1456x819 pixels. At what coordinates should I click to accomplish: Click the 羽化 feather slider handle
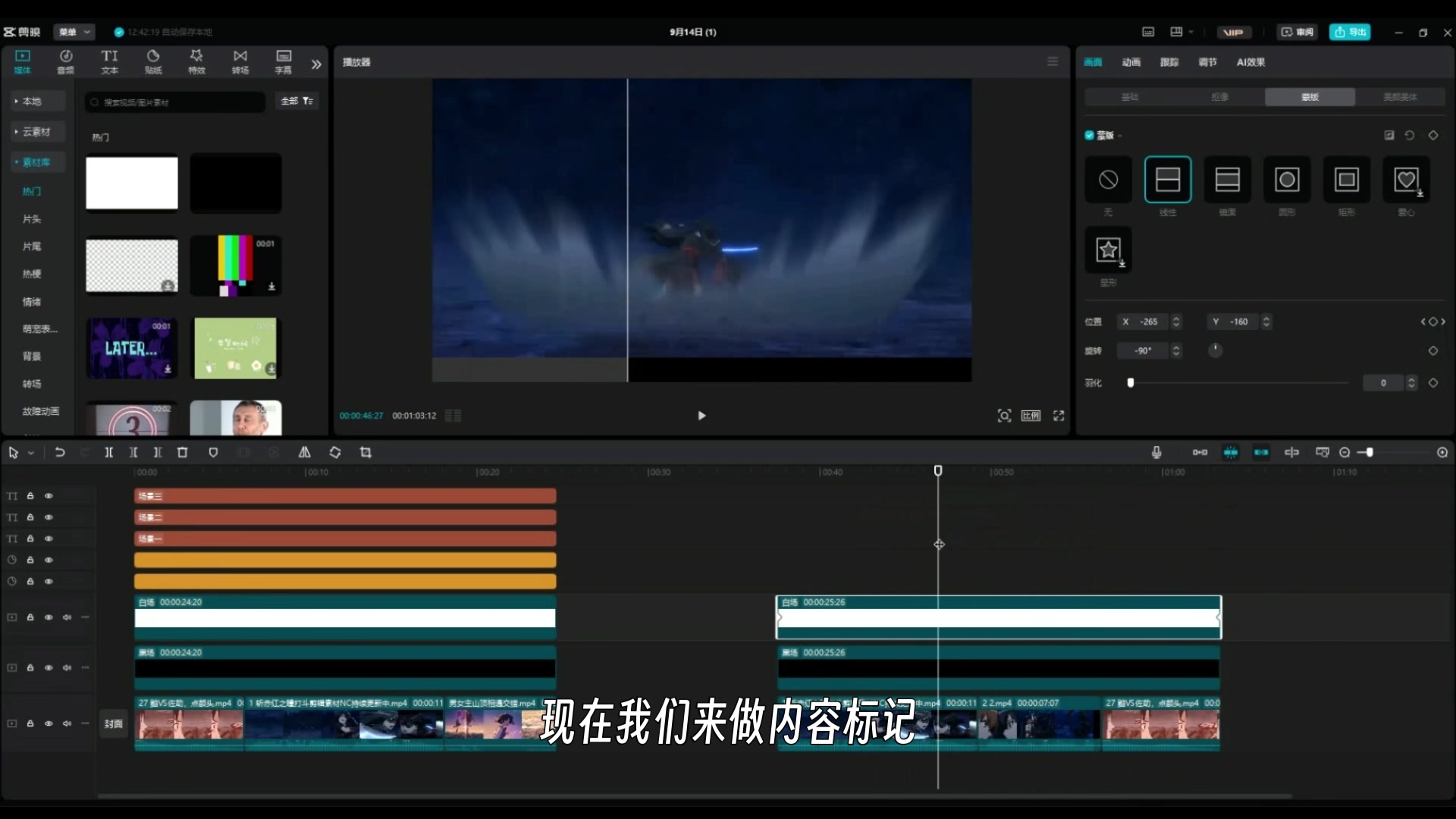pos(1131,383)
